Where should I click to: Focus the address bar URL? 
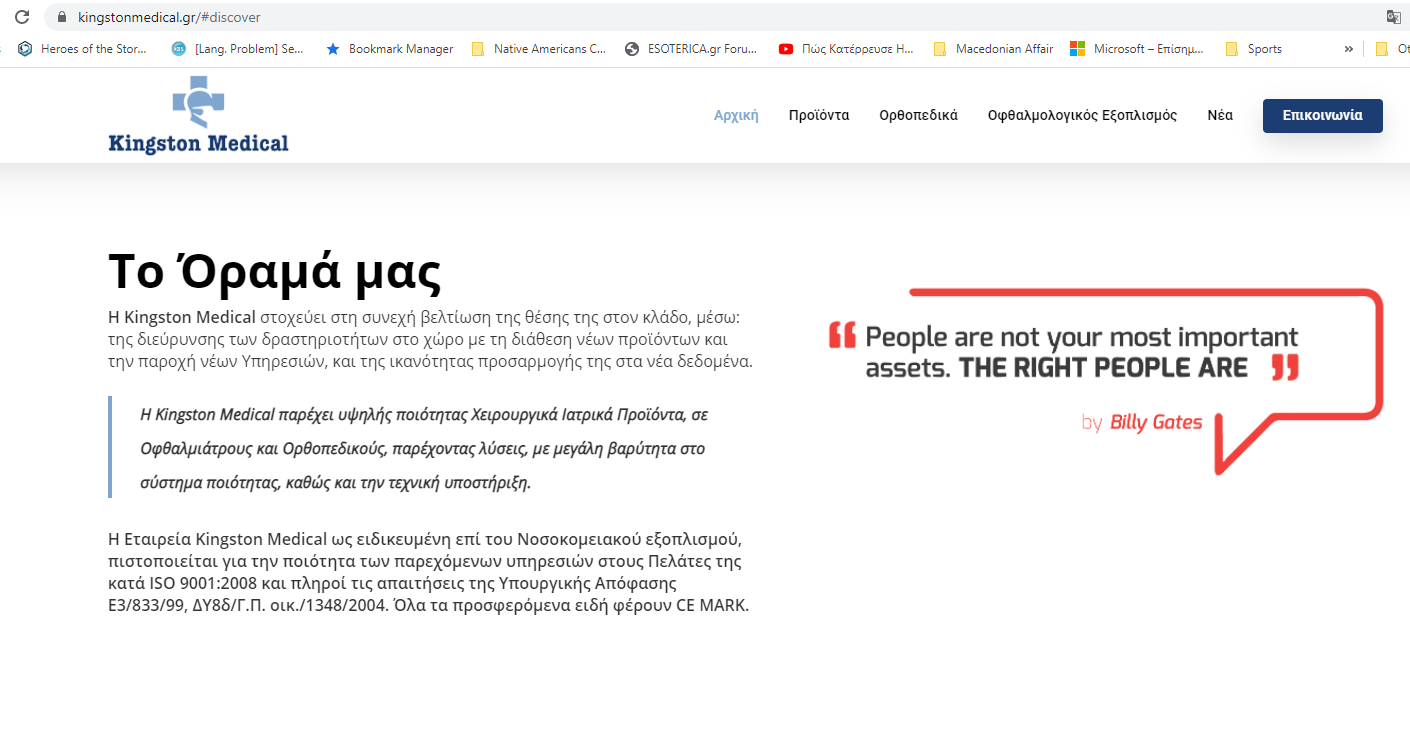(x=169, y=17)
